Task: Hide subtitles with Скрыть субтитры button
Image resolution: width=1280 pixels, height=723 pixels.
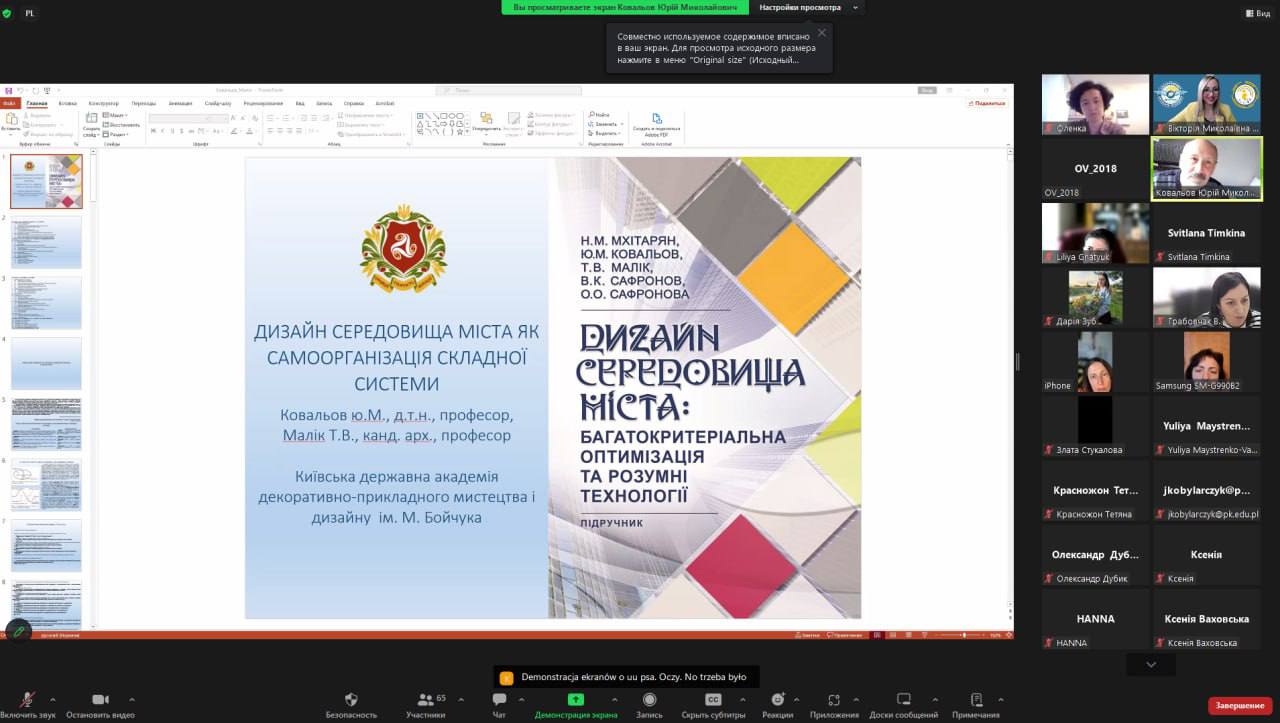Action: tap(713, 700)
